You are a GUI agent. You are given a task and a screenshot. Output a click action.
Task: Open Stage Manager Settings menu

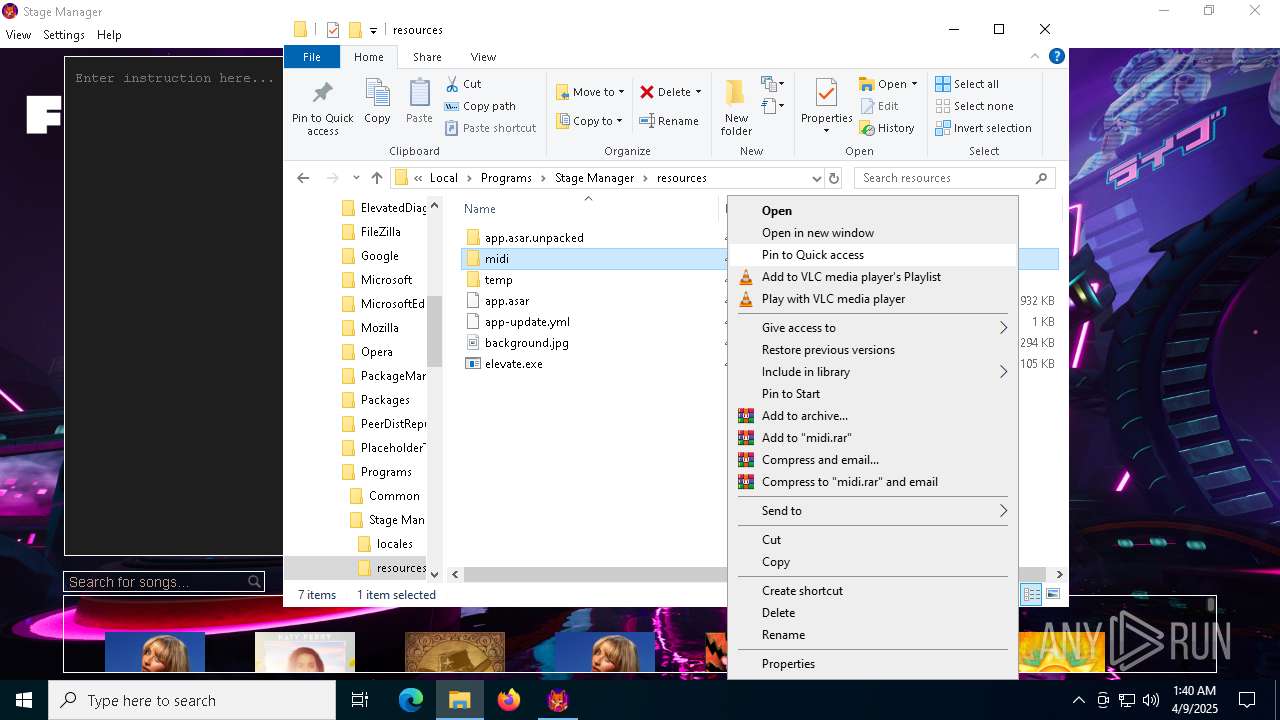(x=64, y=34)
